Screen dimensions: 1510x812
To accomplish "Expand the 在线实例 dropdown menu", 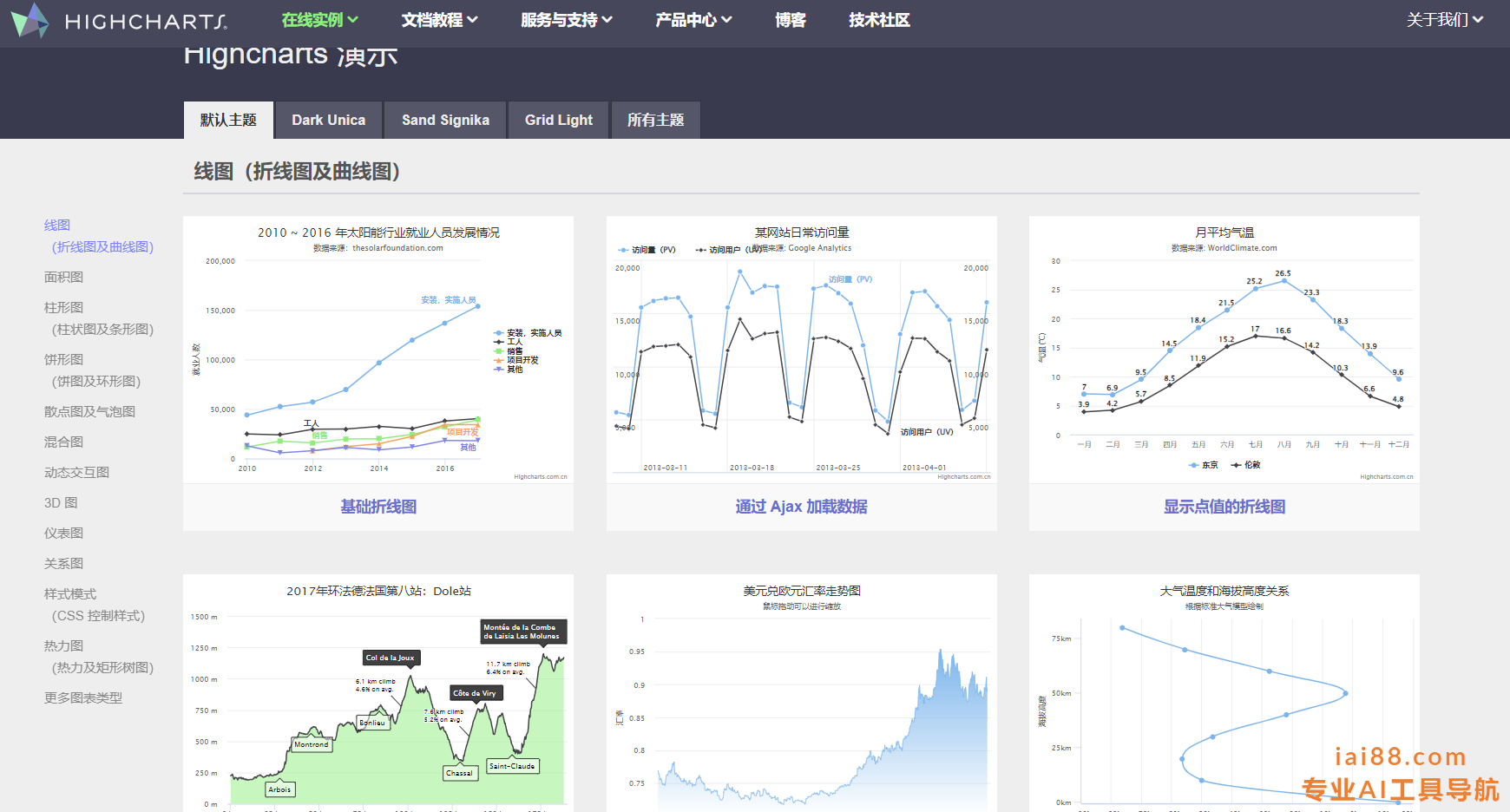I will [x=319, y=20].
